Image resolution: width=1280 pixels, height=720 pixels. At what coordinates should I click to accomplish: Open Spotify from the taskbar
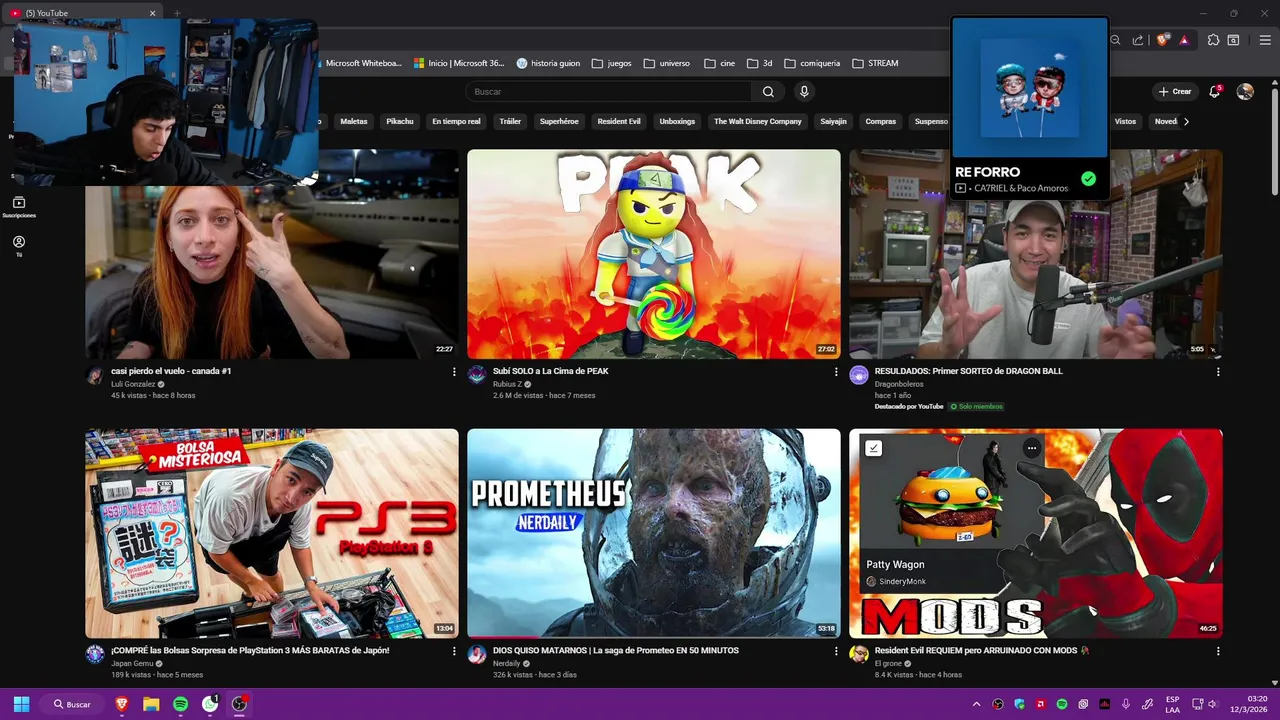[x=181, y=704]
